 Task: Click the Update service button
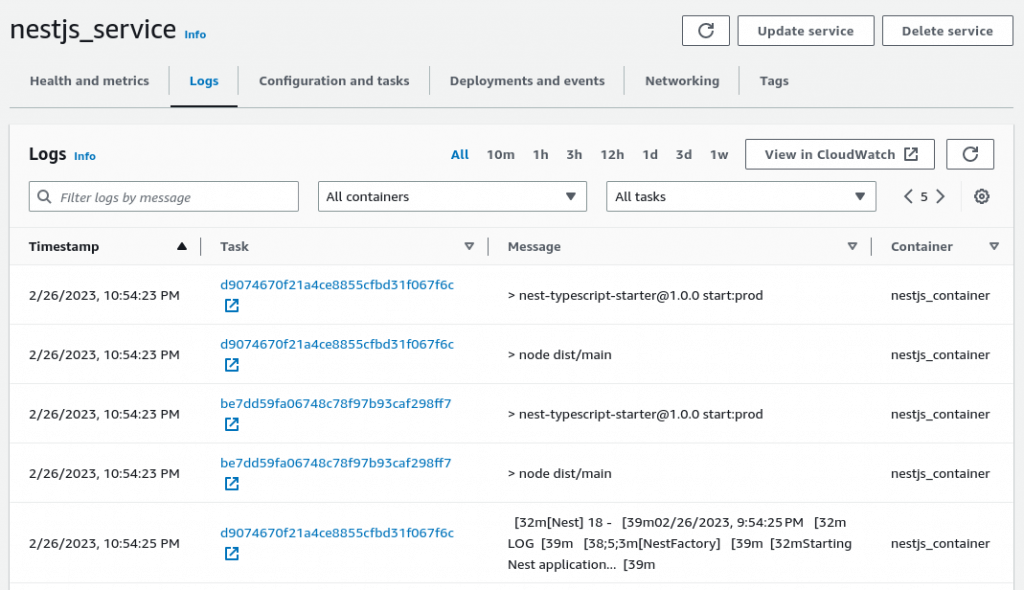[805, 30]
